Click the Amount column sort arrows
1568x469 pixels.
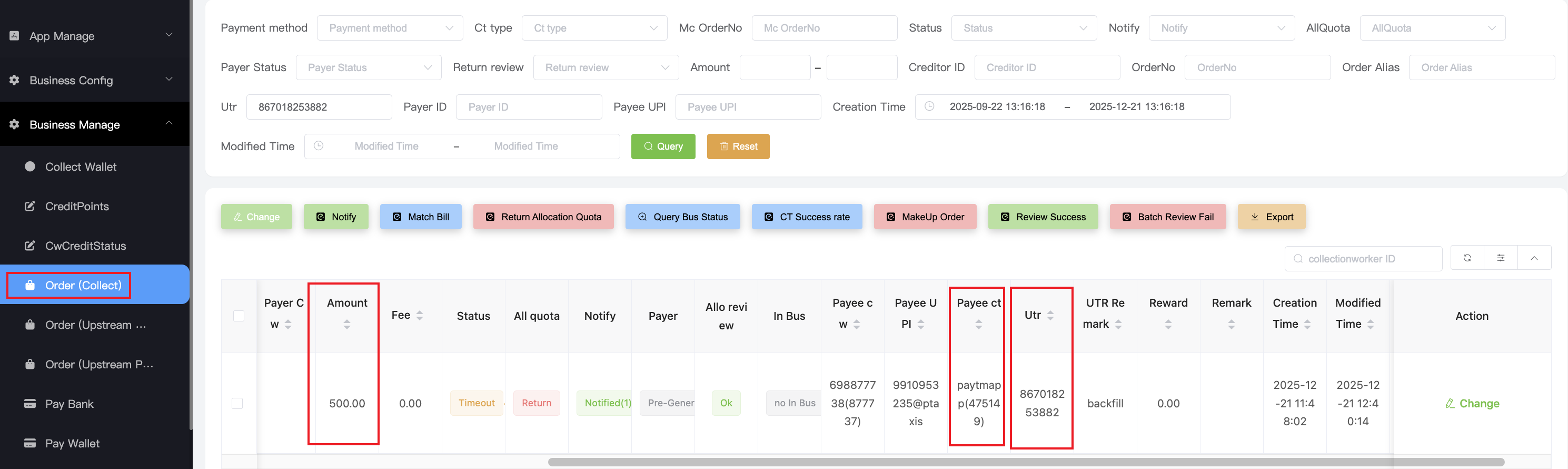pos(347,324)
